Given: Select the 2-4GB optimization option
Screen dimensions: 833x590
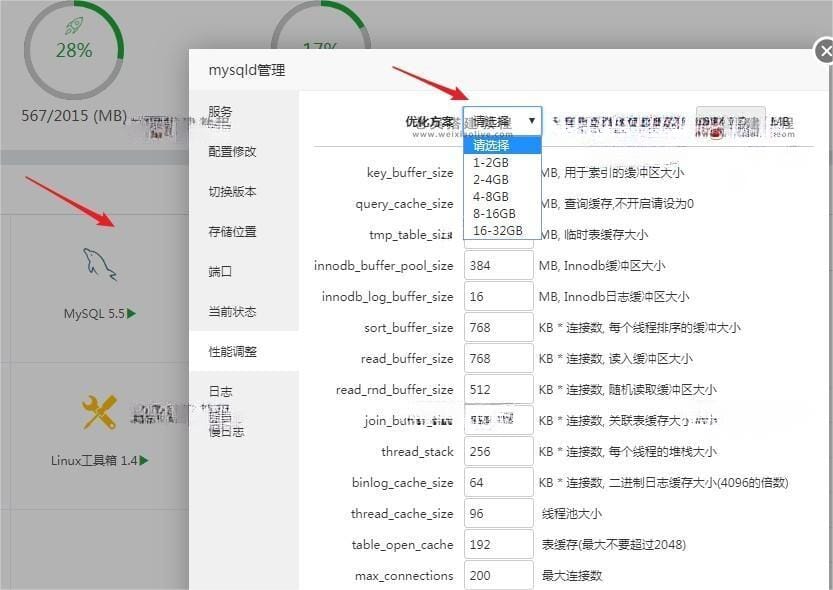Looking at the screenshot, I should click(x=502, y=179).
